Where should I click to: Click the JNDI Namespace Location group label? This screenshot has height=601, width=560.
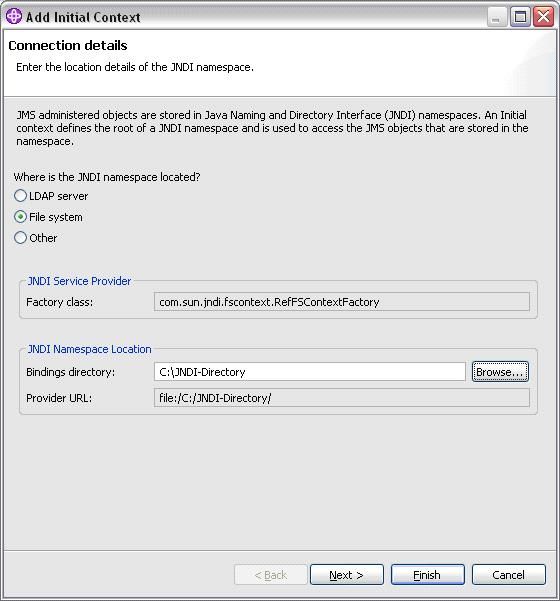89,349
